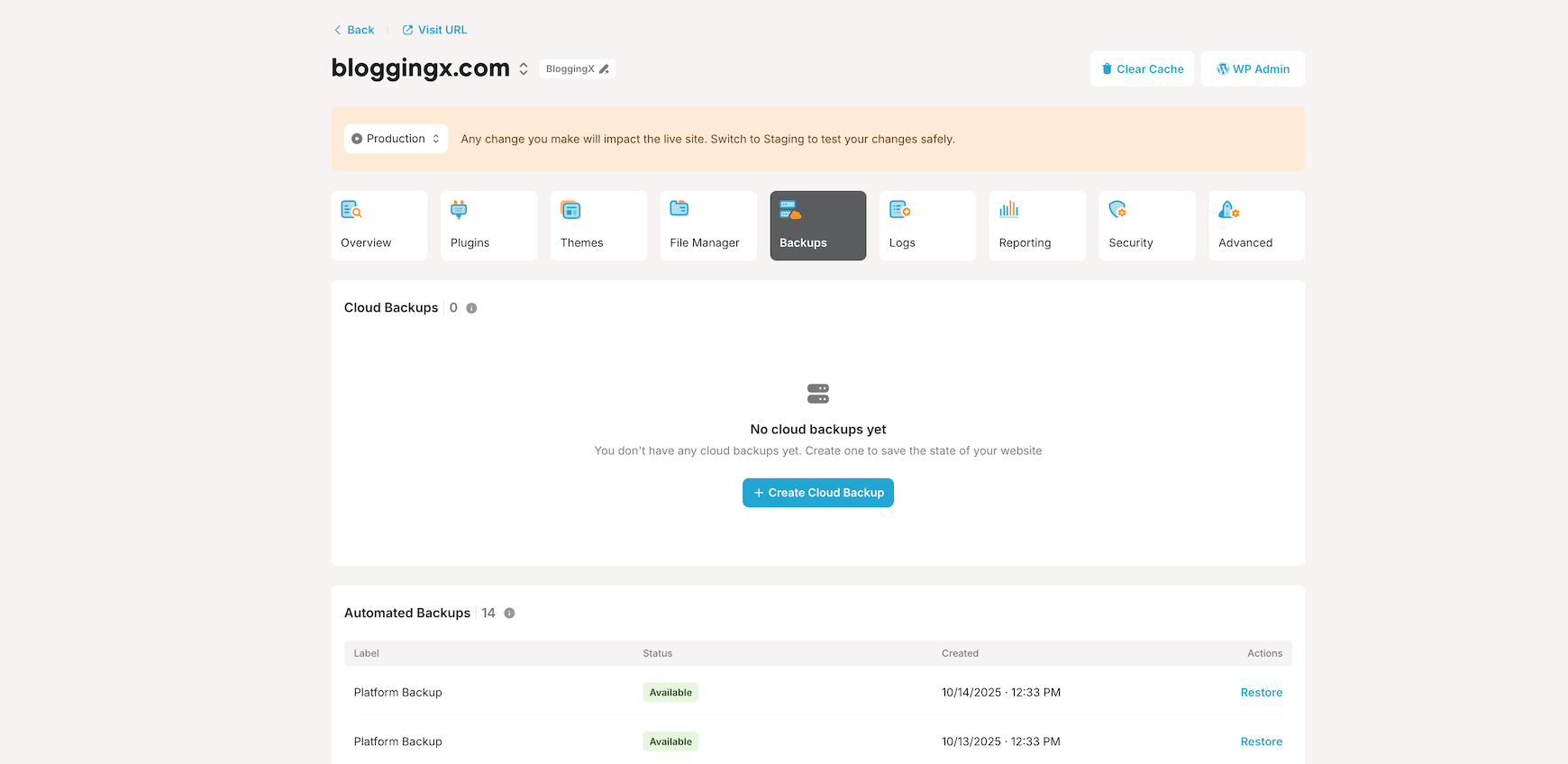The image size is (1568, 764).
Task: Select the Backups tab
Action: pyautogui.click(x=817, y=226)
